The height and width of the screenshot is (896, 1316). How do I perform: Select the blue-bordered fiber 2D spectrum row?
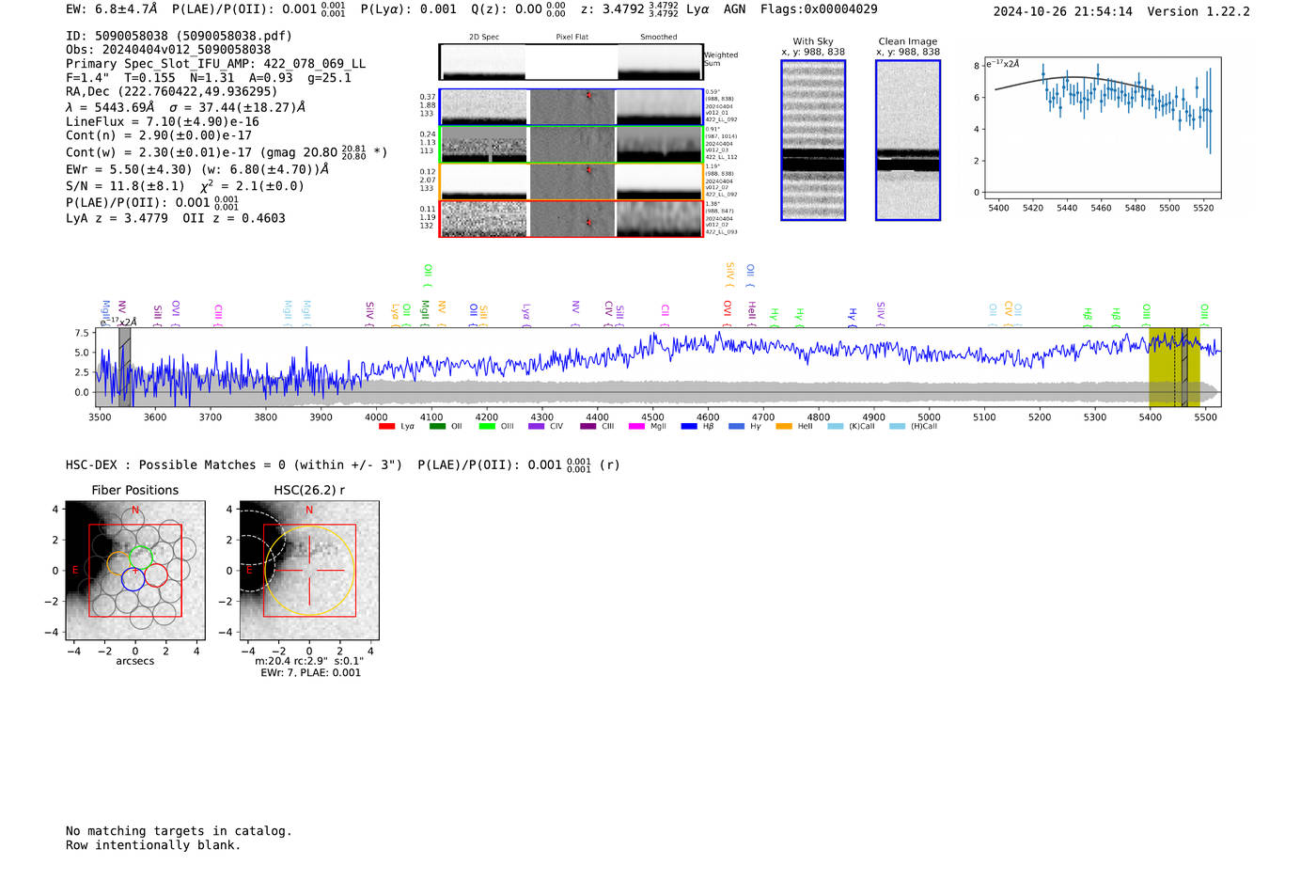571,107
